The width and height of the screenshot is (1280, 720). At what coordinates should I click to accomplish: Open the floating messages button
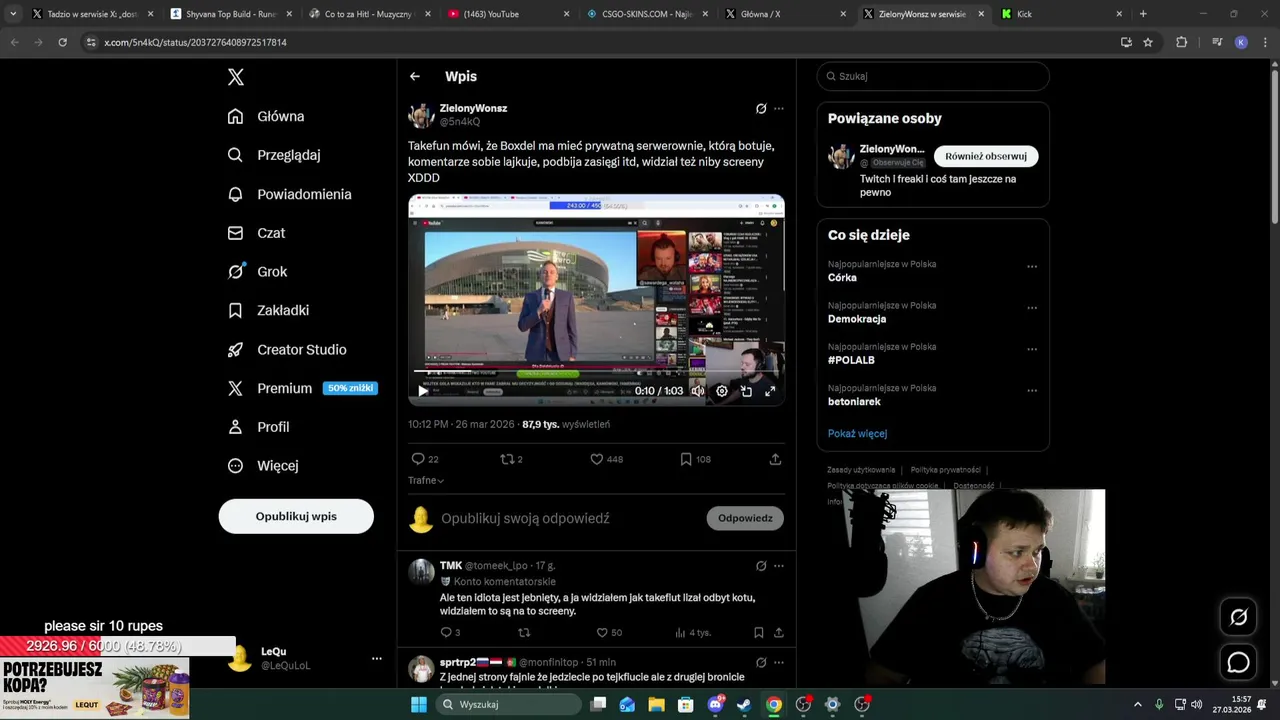[1238, 662]
